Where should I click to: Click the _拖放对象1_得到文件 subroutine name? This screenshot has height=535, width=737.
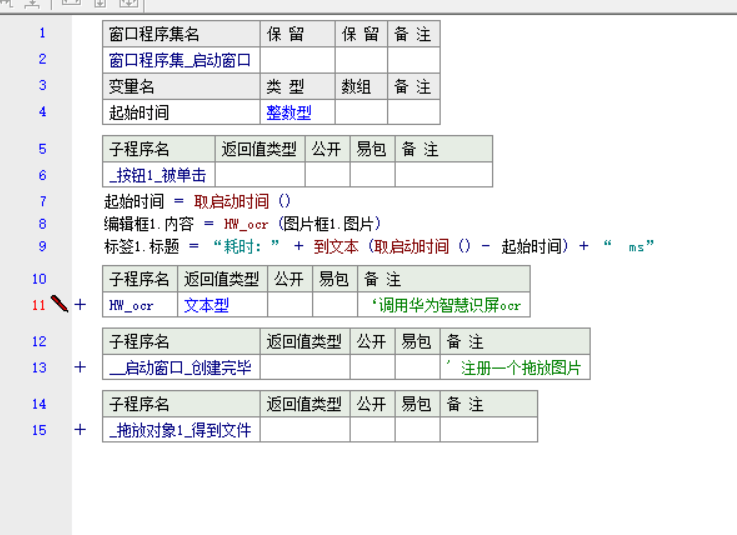[181, 430]
